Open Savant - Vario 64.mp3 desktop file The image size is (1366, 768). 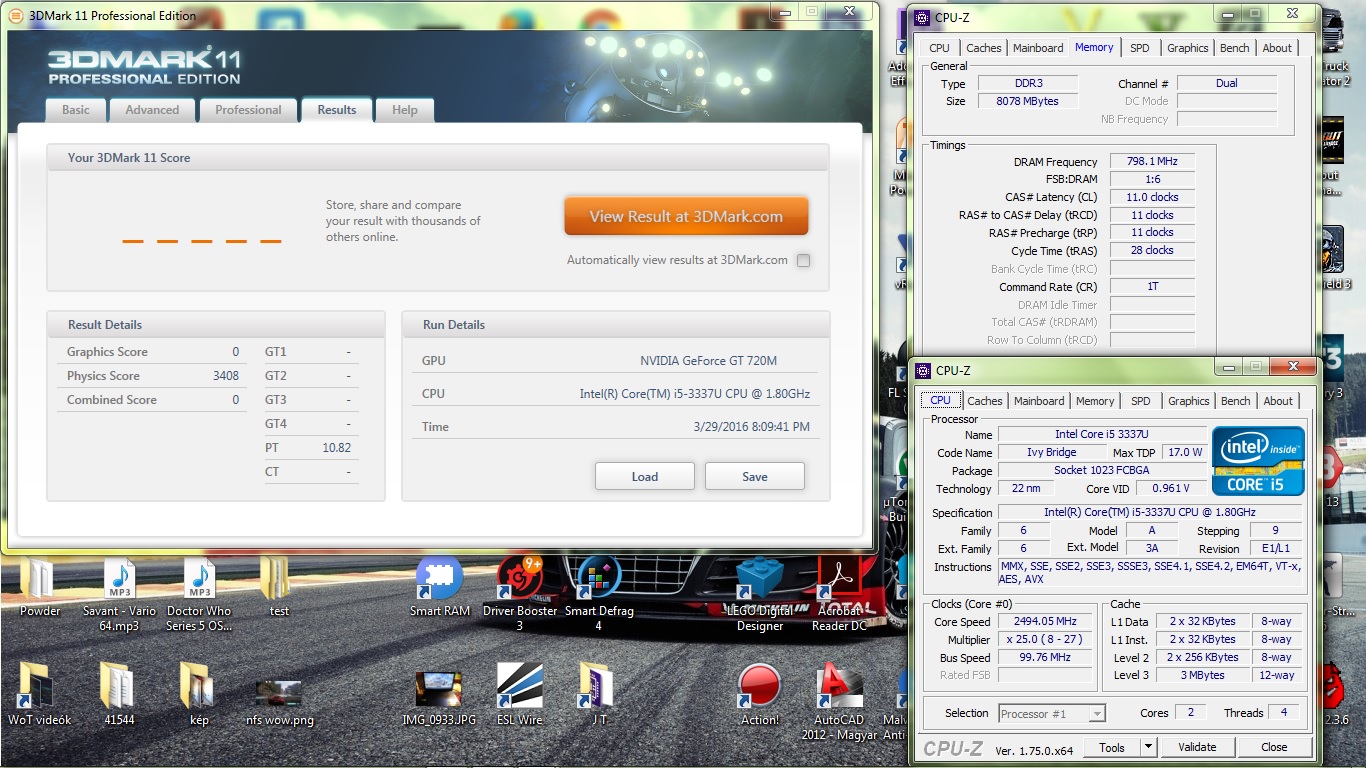pos(119,595)
